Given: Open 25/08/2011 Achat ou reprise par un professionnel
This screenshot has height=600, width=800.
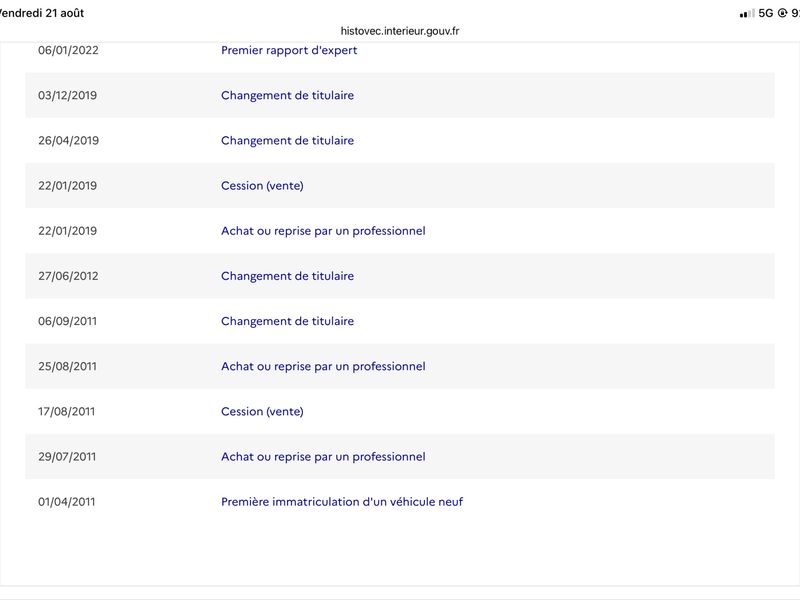Looking at the screenshot, I should tap(323, 366).
